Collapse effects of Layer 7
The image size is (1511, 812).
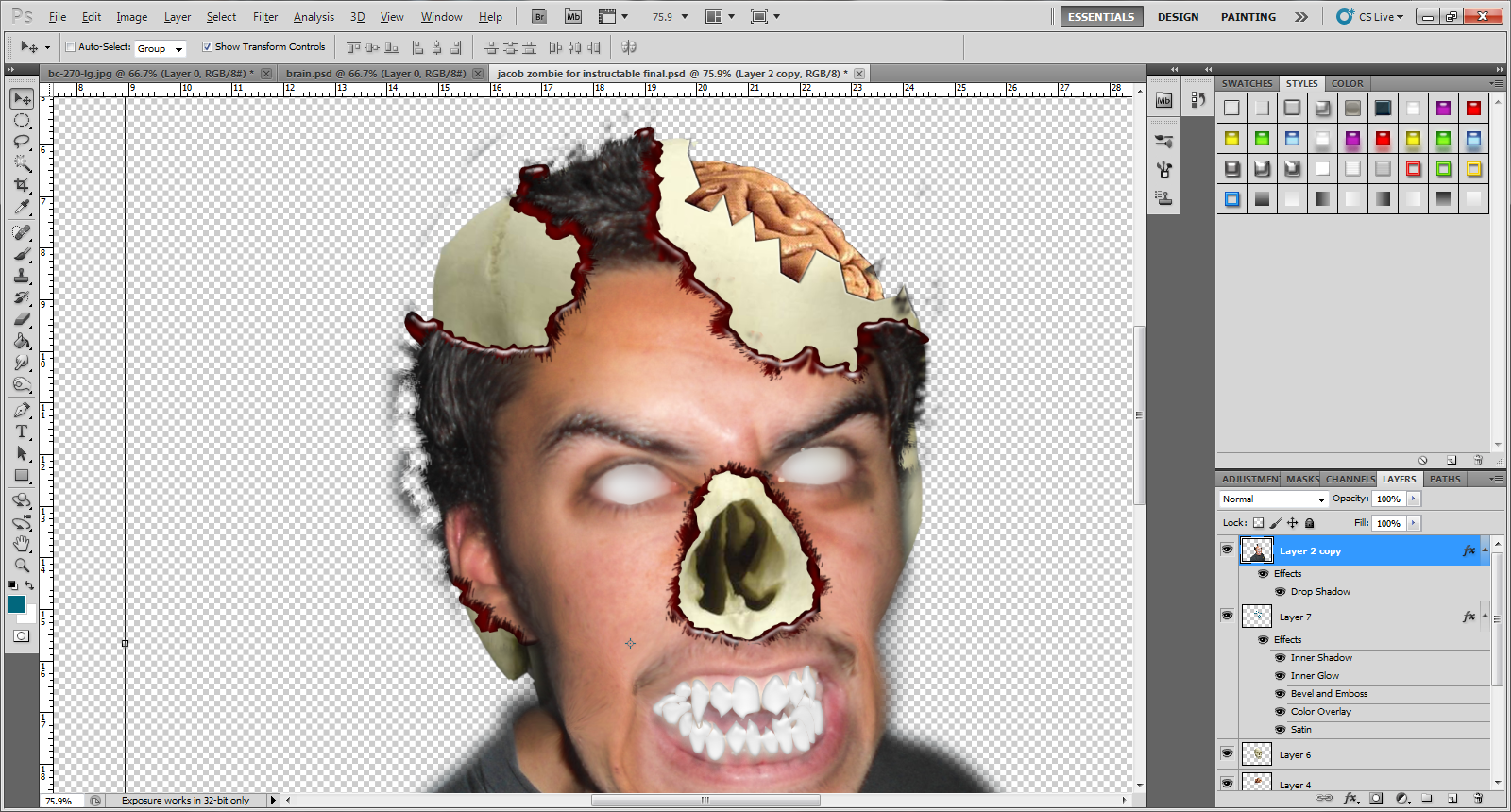1485,616
